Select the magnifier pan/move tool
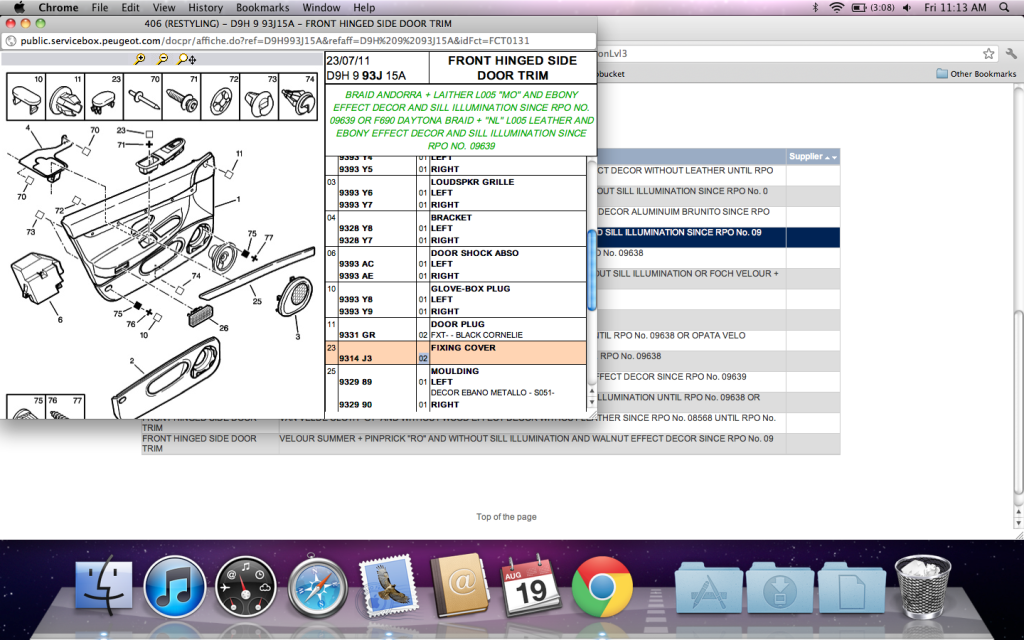Image resolution: width=1024 pixels, height=640 pixels. point(186,59)
